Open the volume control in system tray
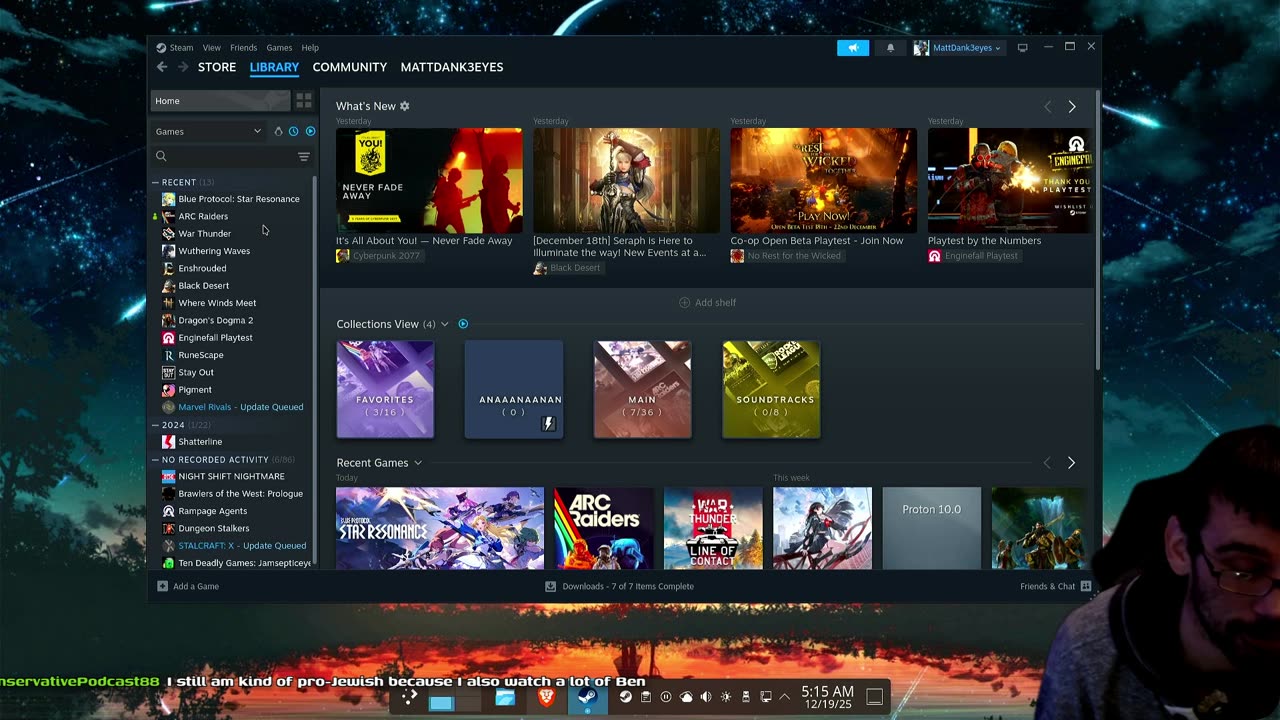The width and height of the screenshot is (1280, 720). coord(706,697)
